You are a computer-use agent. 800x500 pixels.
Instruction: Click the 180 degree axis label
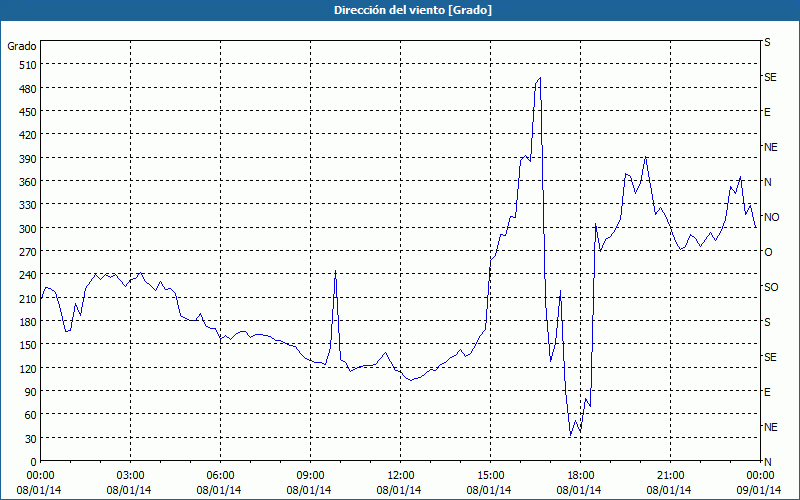pos(27,321)
